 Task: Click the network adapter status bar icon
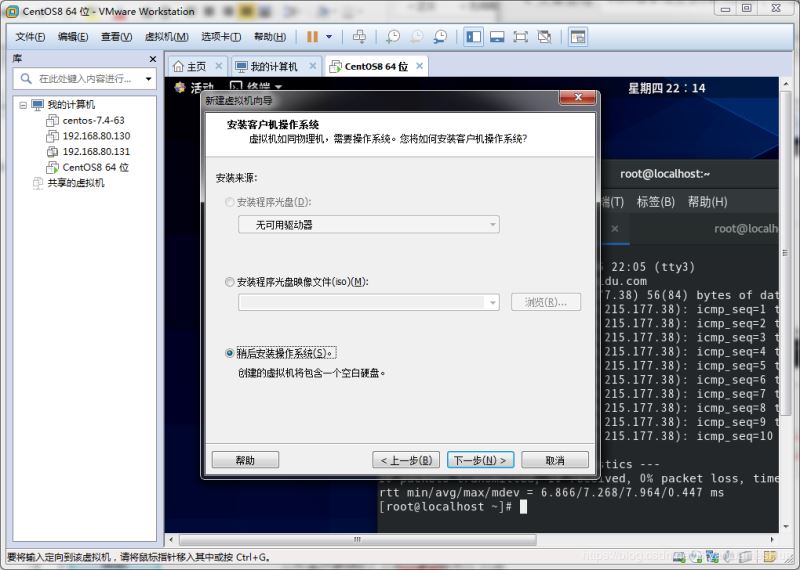[712, 557]
